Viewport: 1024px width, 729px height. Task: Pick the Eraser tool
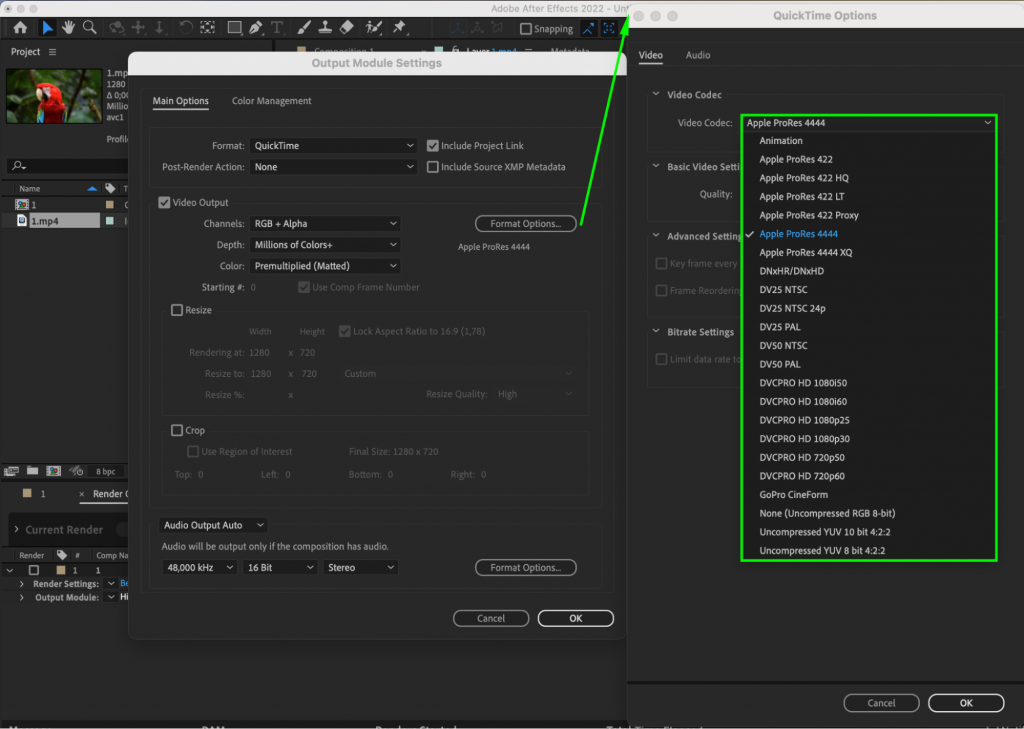coord(348,28)
